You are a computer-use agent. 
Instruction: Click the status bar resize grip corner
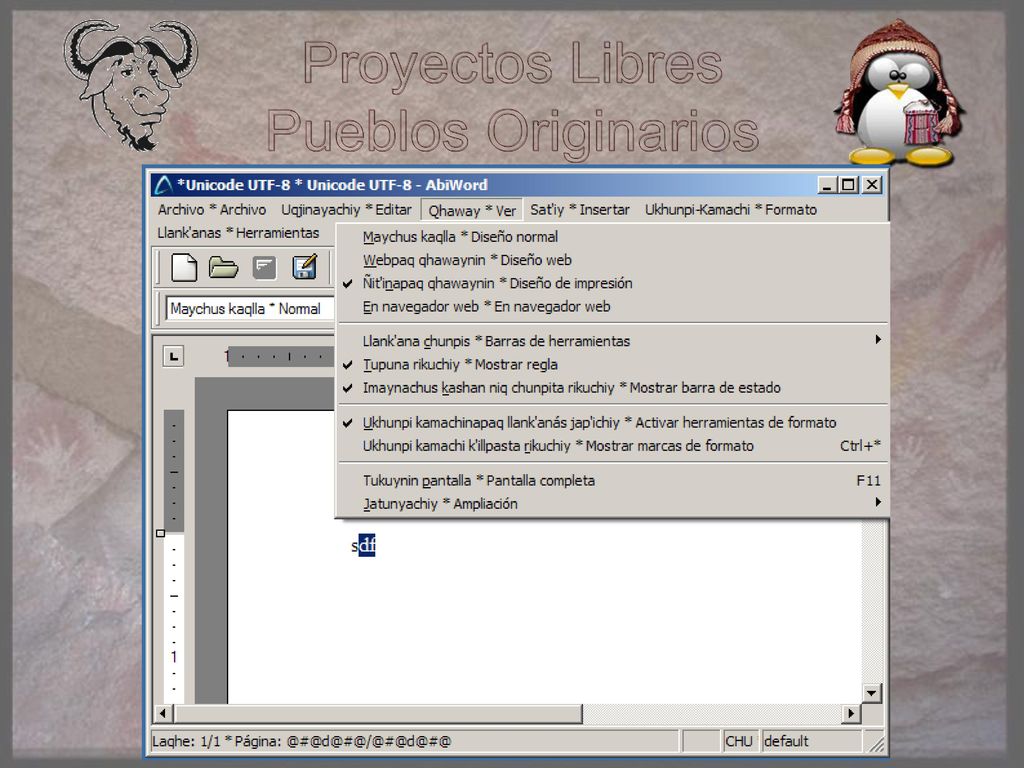(x=875, y=743)
